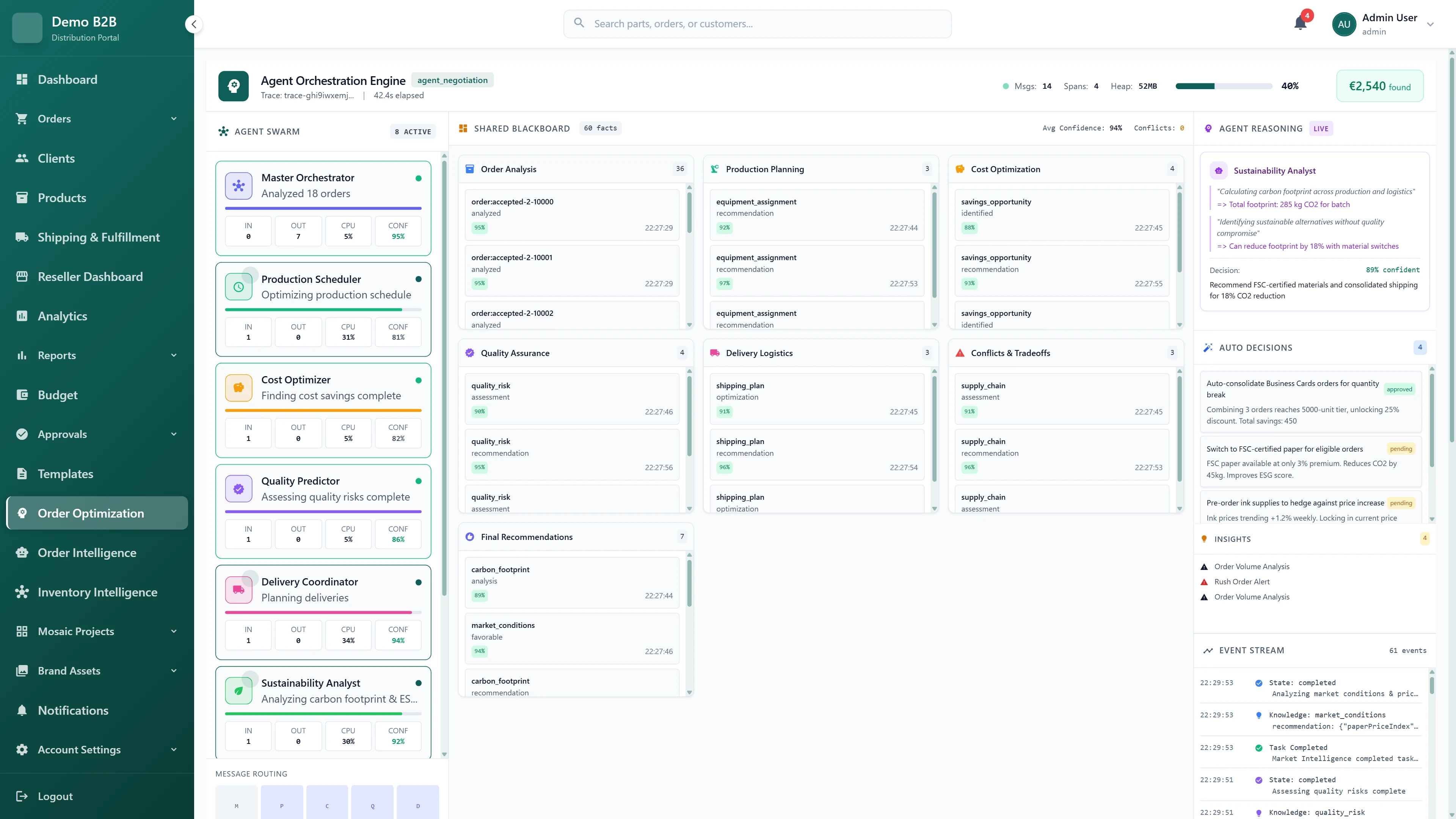The width and height of the screenshot is (1456, 819).
Task: Click the Production Scheduler clock icon
Action: pyautogui.click(x=238, y=287)
